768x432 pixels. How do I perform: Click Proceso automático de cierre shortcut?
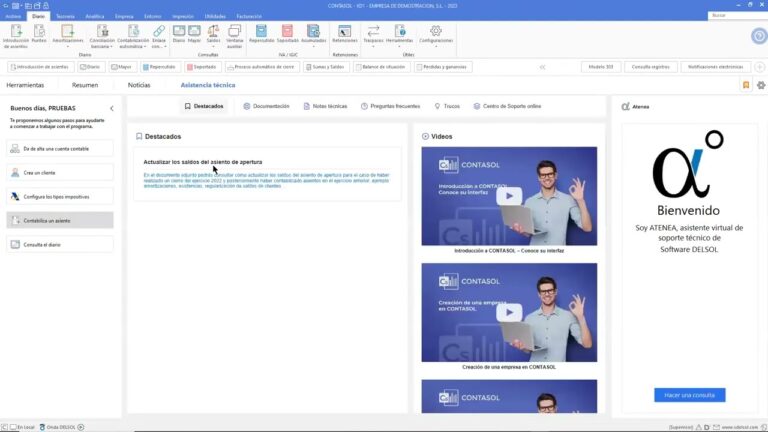pos(260,67)
